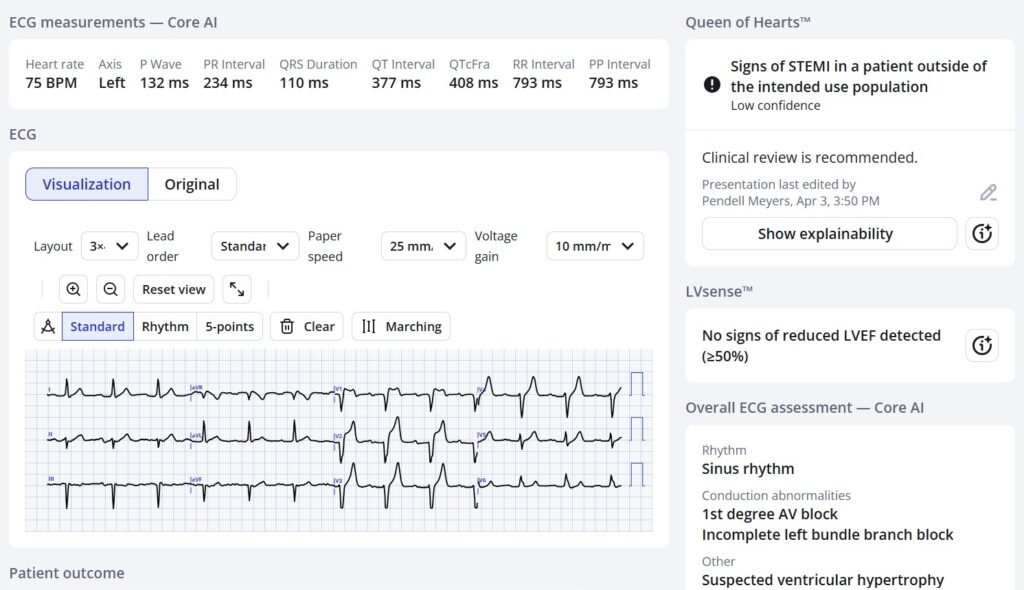Switch to the Original ECG tab
This screenshot has width=1024, height=590.
pyautogui.click(x=192, y=184)
